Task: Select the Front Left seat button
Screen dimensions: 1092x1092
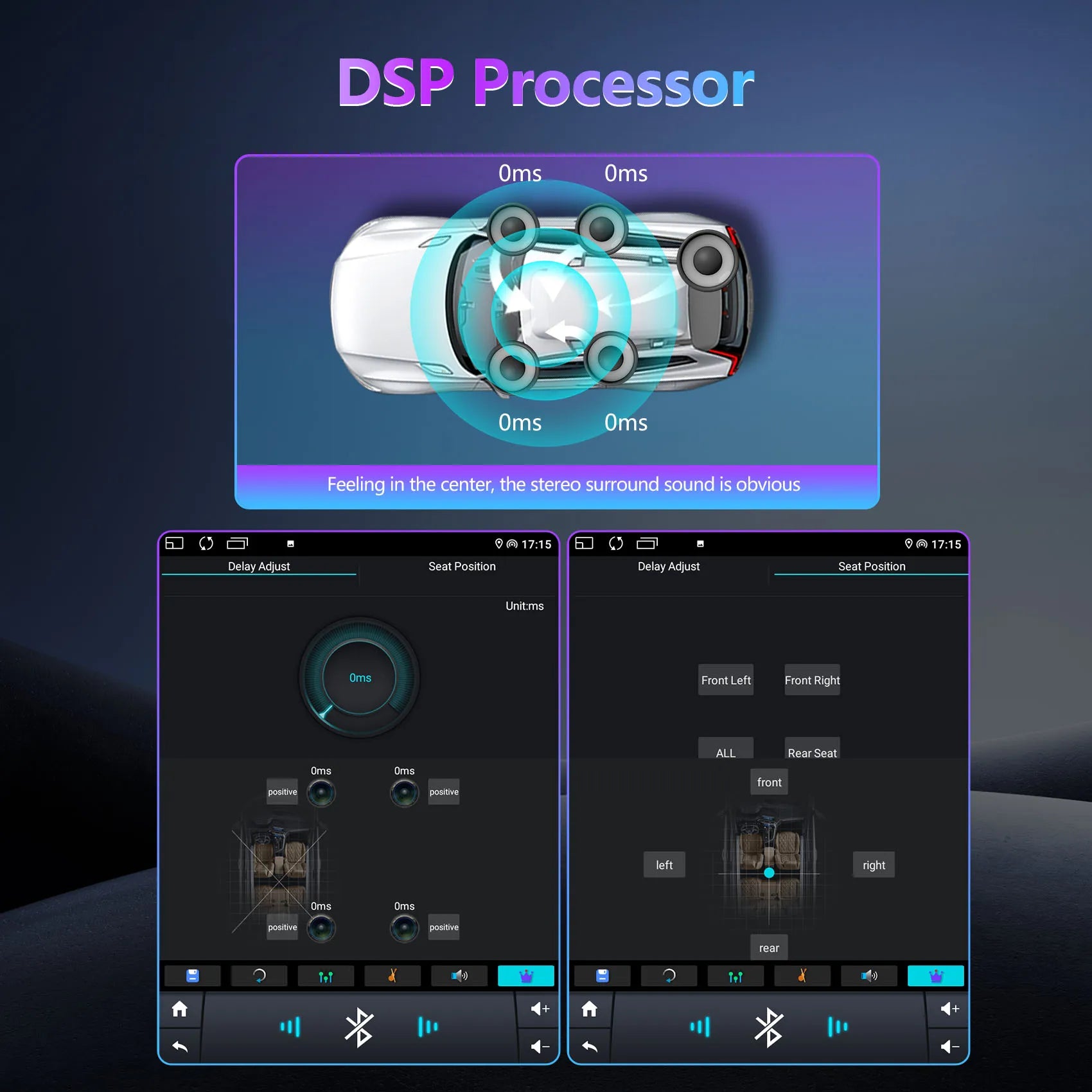Action: pos(726,680)
